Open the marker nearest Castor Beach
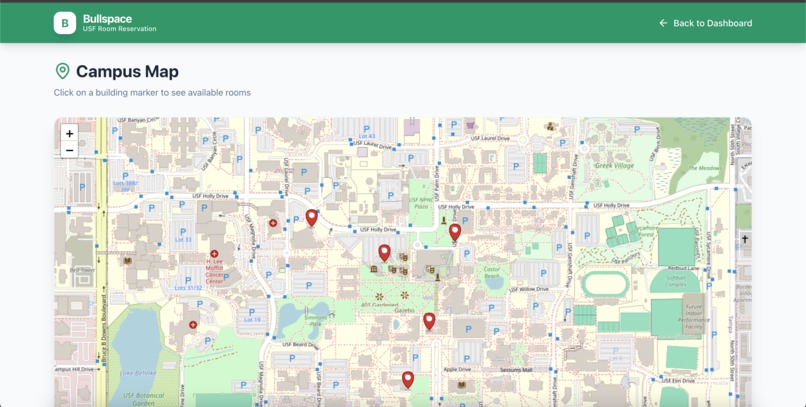Image resolution: width=806 pixels, height=407 pixels. tap(455, 232)
